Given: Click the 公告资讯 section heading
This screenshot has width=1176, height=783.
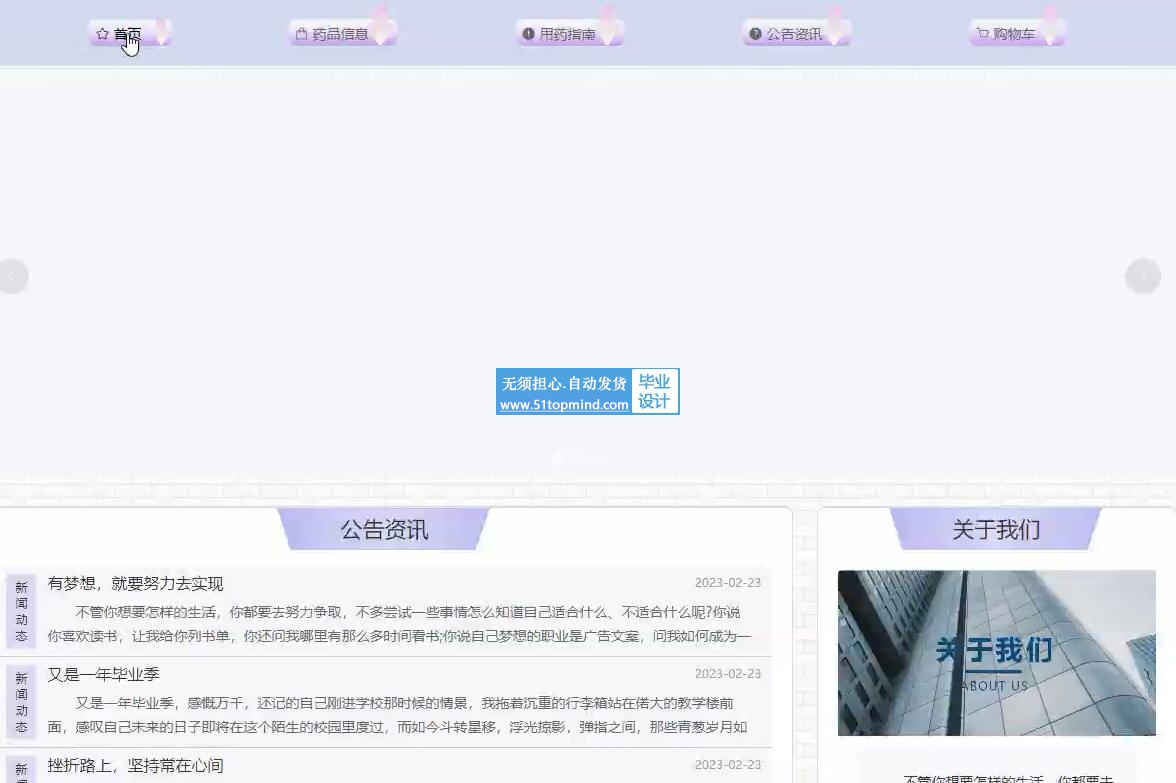Looking at the screenshot, I should [x=384, y=530].
